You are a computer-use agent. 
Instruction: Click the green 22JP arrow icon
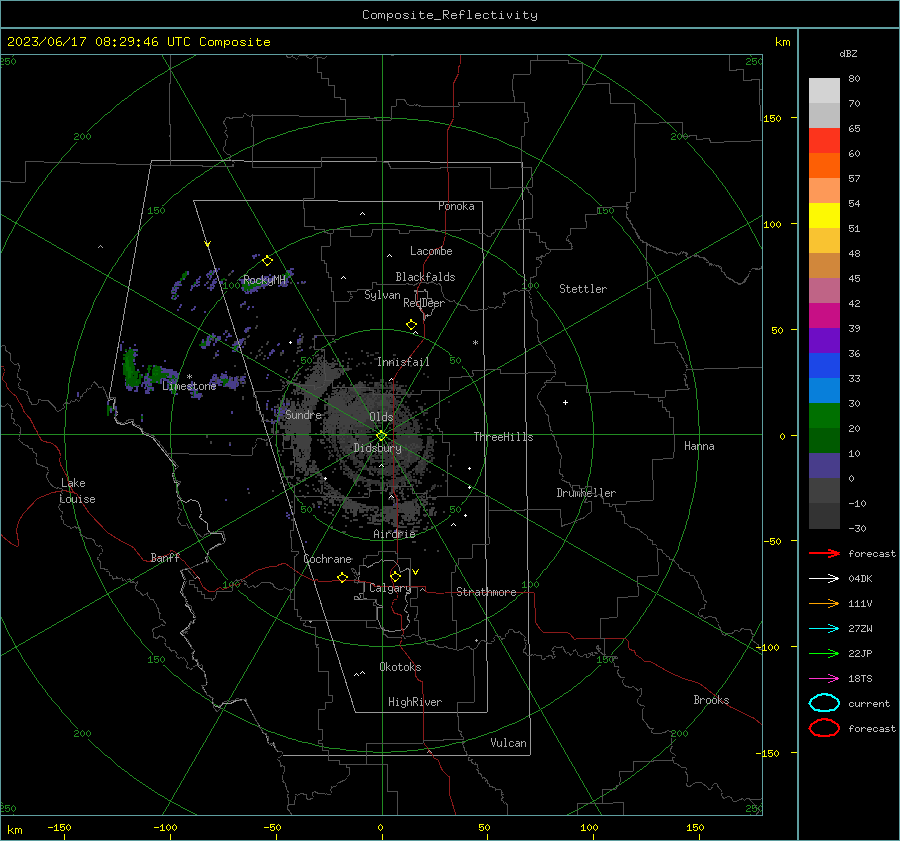point(824,653)
